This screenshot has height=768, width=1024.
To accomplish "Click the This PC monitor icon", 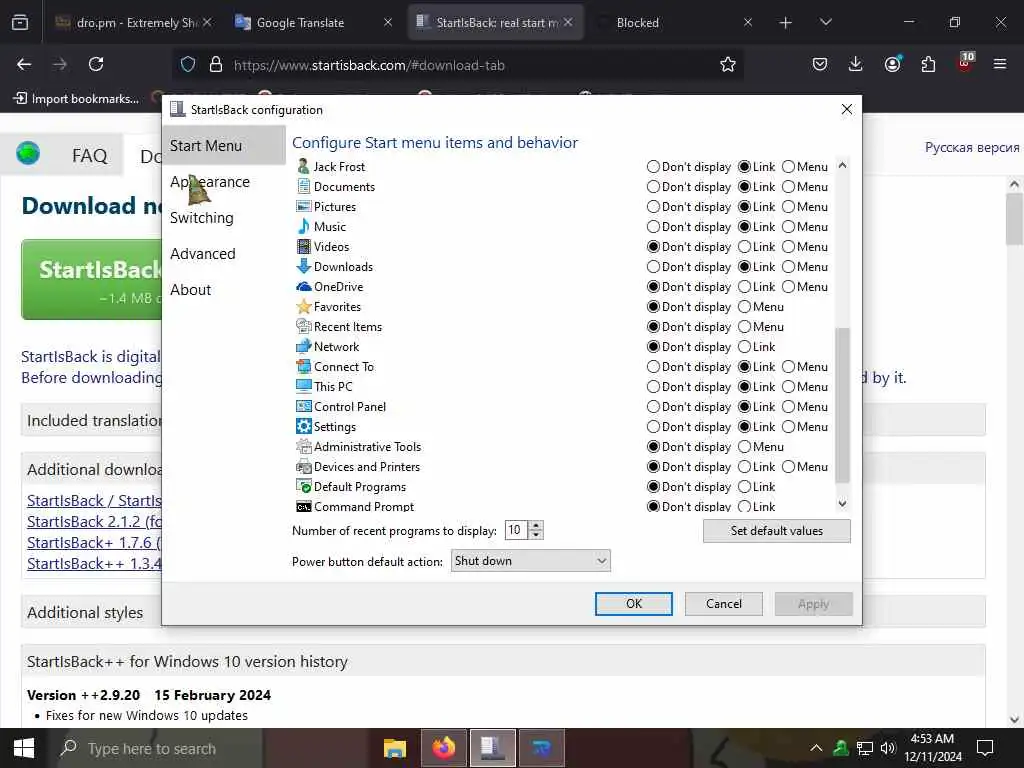I will click(x=303, y=387).
